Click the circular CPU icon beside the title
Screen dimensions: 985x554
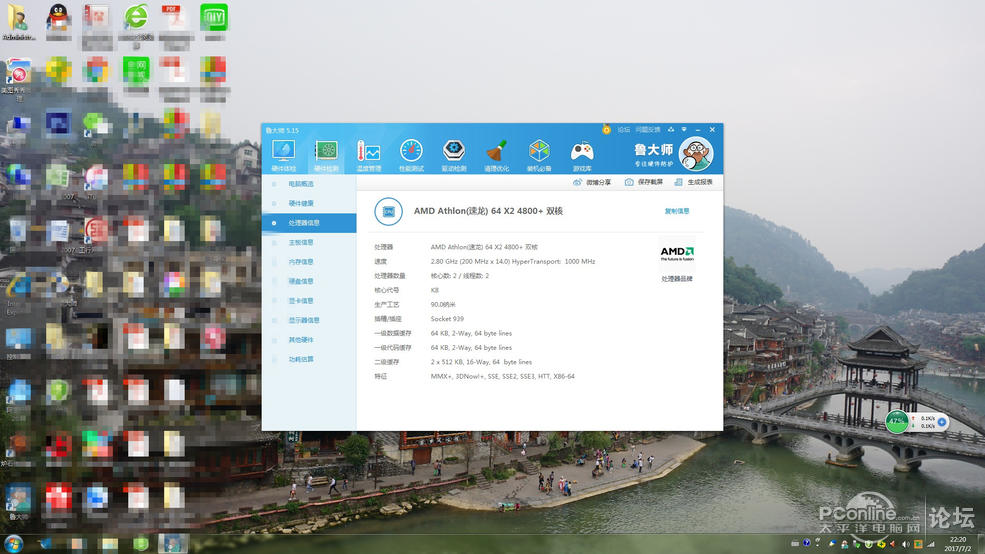(x=388, y=212)
